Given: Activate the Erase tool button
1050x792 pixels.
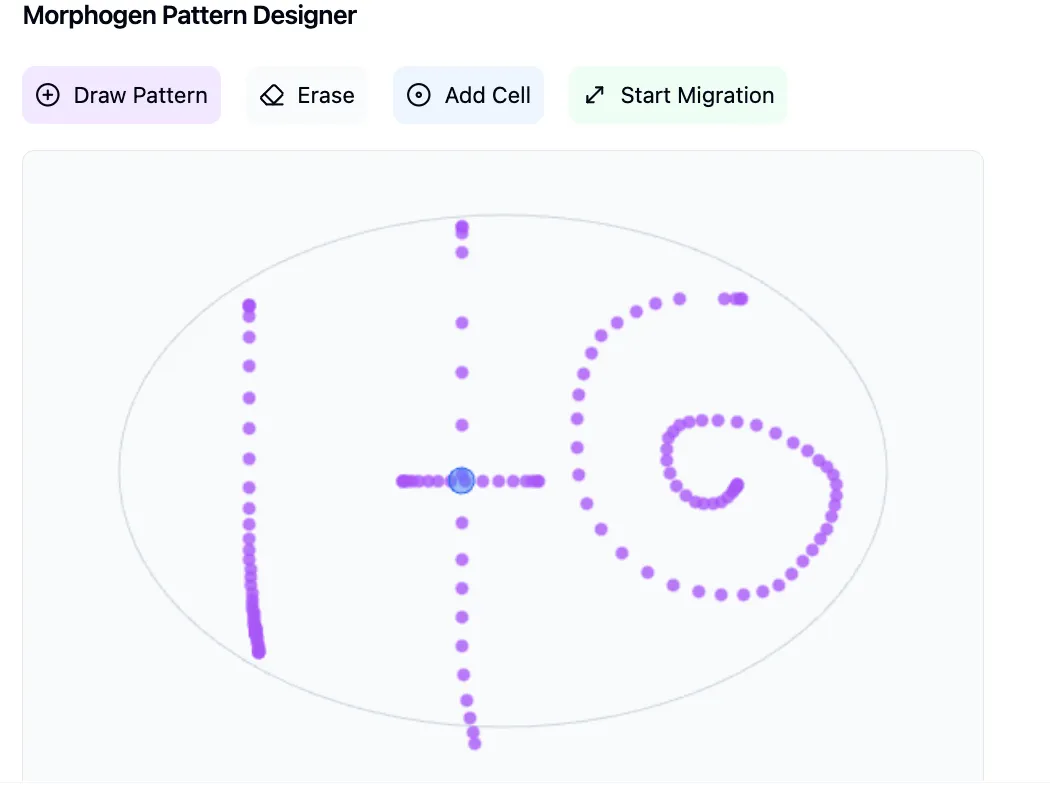Looking at the screenshot, I should tap(307, 95).
